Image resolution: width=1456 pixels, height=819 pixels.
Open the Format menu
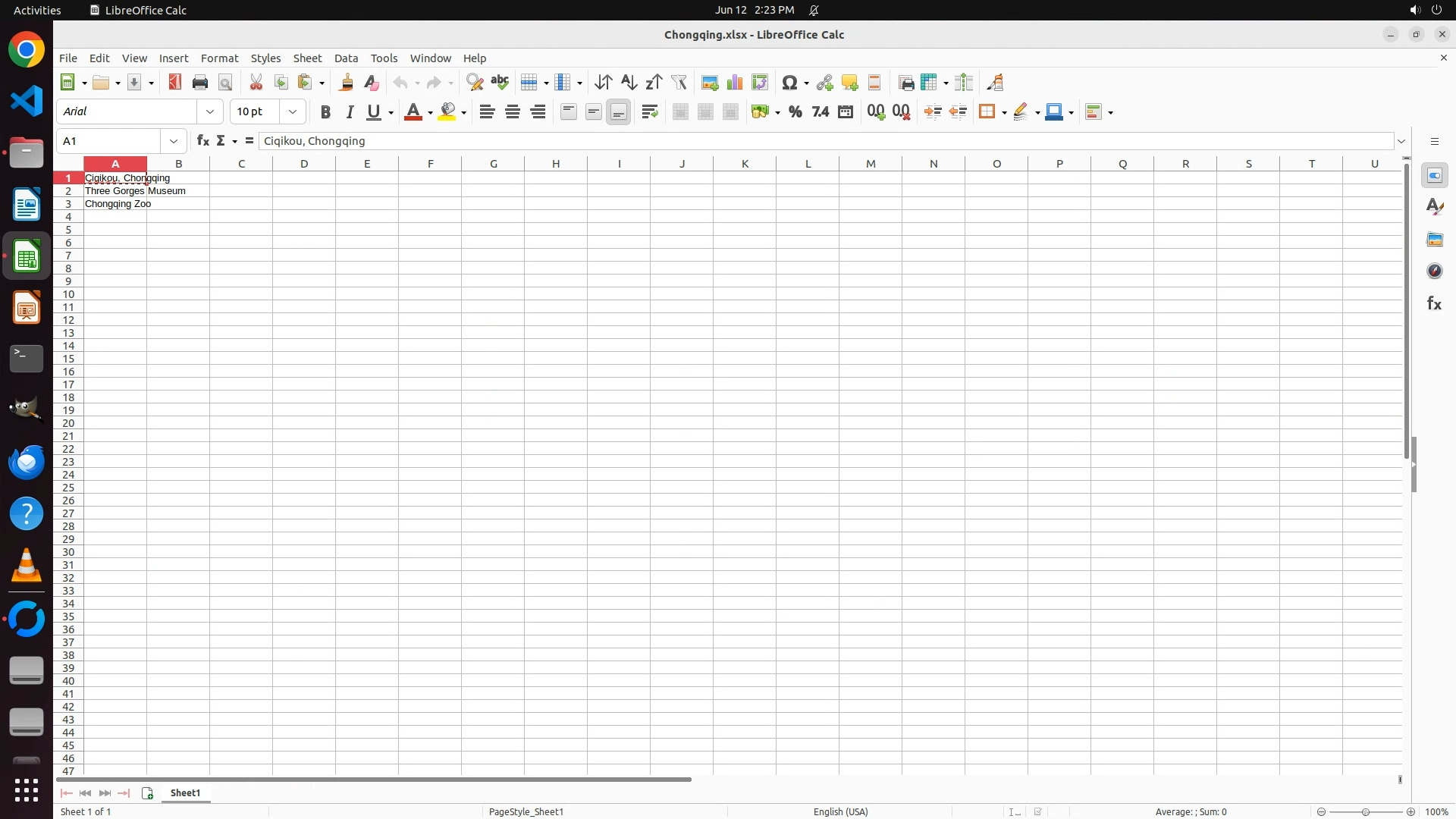pyautogui.click(x=219, y=58)
